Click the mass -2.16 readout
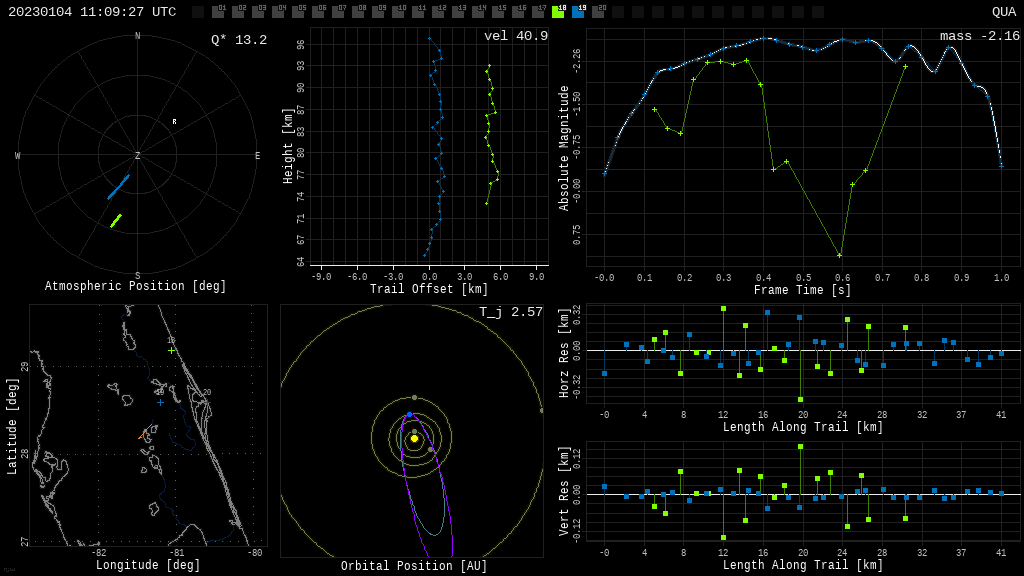 (x=979, y=36)
